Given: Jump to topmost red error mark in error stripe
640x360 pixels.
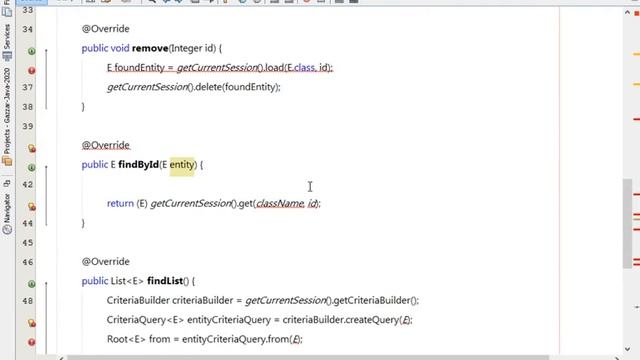Looking at the screenshot, I should pyautogui.click(x=636, y=119).
